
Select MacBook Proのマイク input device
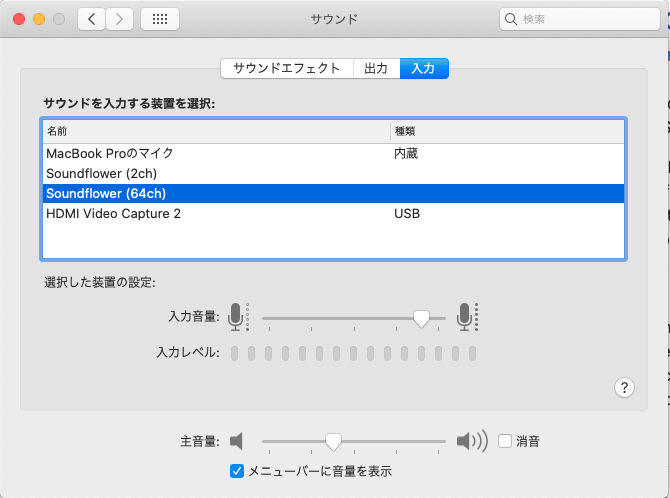click(x=333, y=153)
